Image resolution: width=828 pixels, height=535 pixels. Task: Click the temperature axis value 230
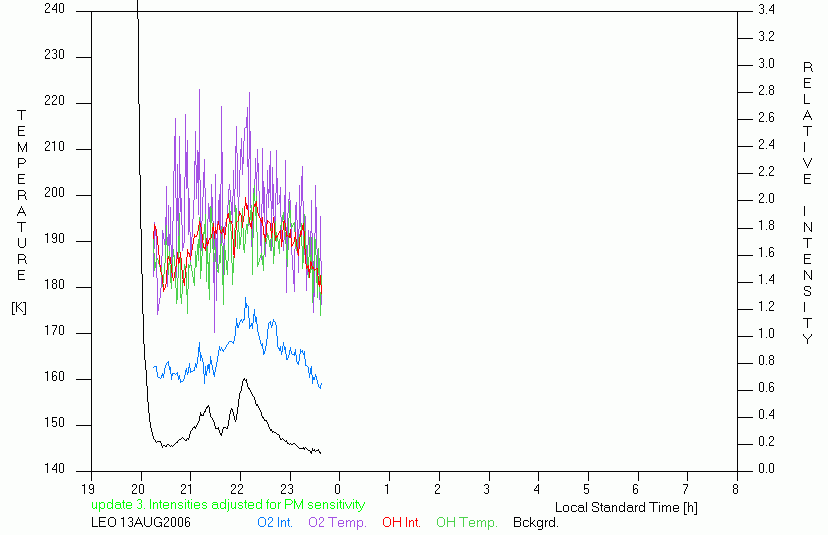54,54
